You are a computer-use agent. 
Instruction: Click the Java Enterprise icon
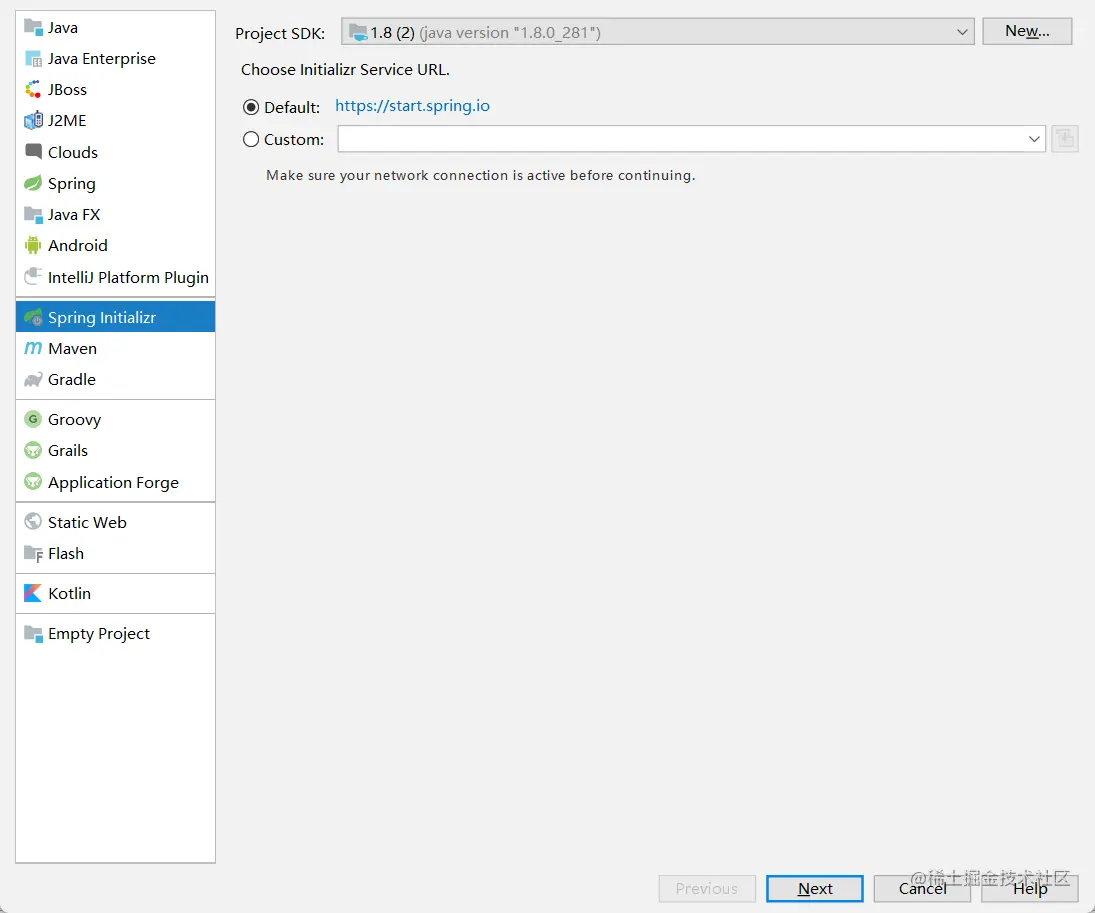pyautogui.click(x=33, y=59)
